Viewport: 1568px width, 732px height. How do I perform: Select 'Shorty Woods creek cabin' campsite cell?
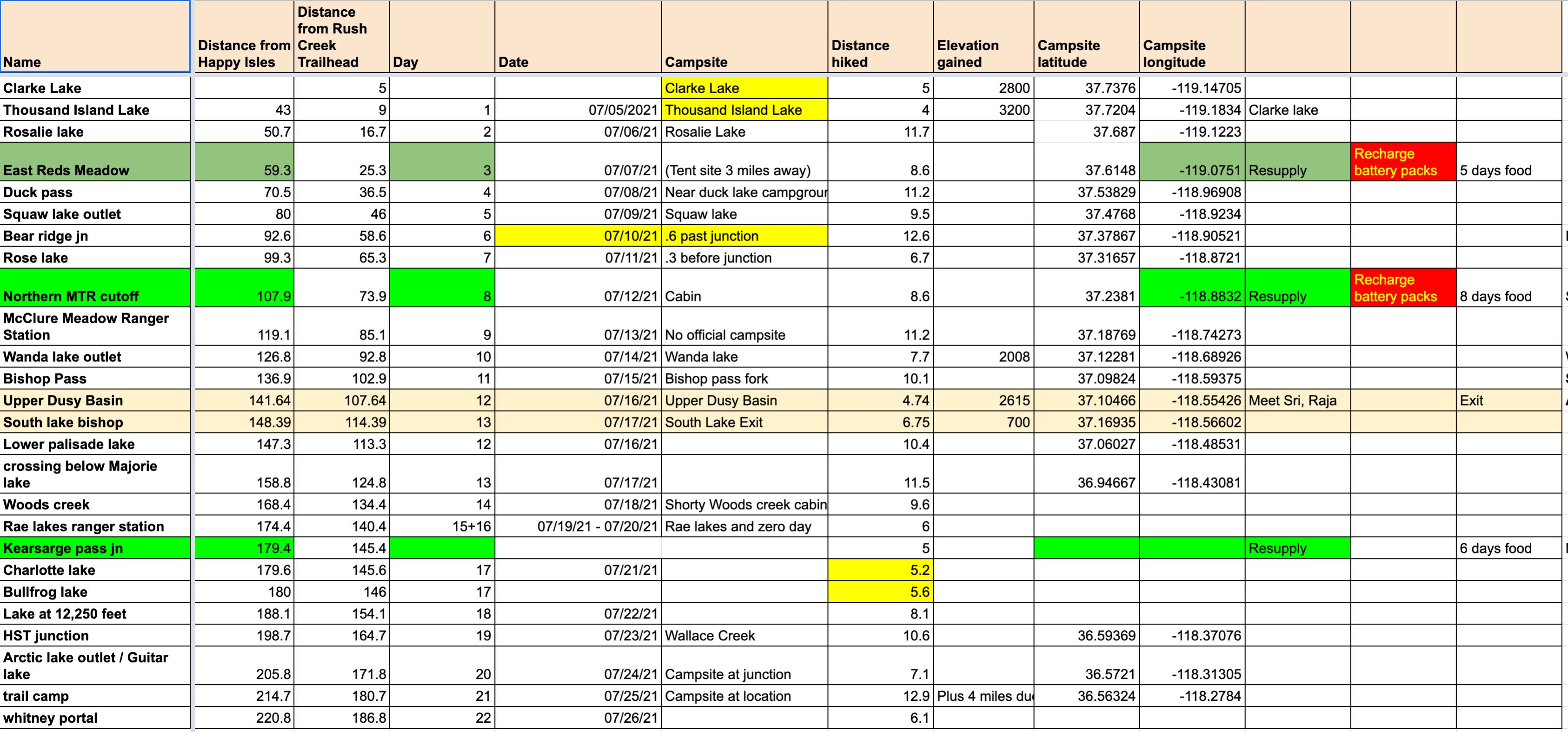point(744,504)
